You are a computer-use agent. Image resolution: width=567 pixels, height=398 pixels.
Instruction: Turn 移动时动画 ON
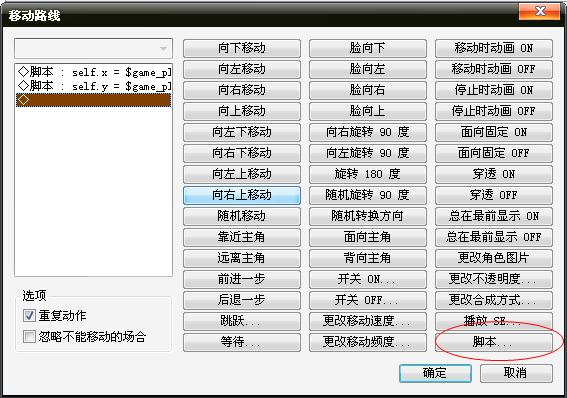tap(494, 48)
